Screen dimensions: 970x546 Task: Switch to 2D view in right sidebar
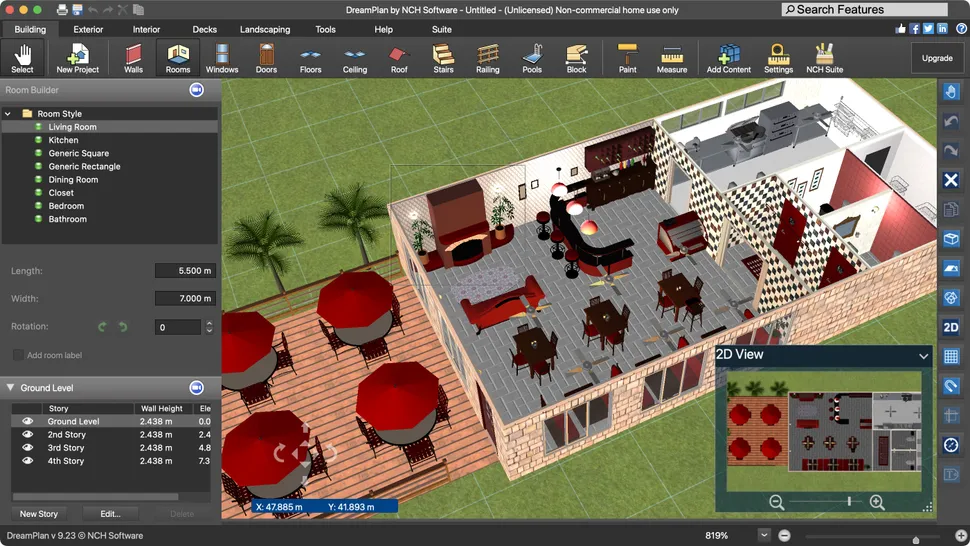tap(951, 327)
